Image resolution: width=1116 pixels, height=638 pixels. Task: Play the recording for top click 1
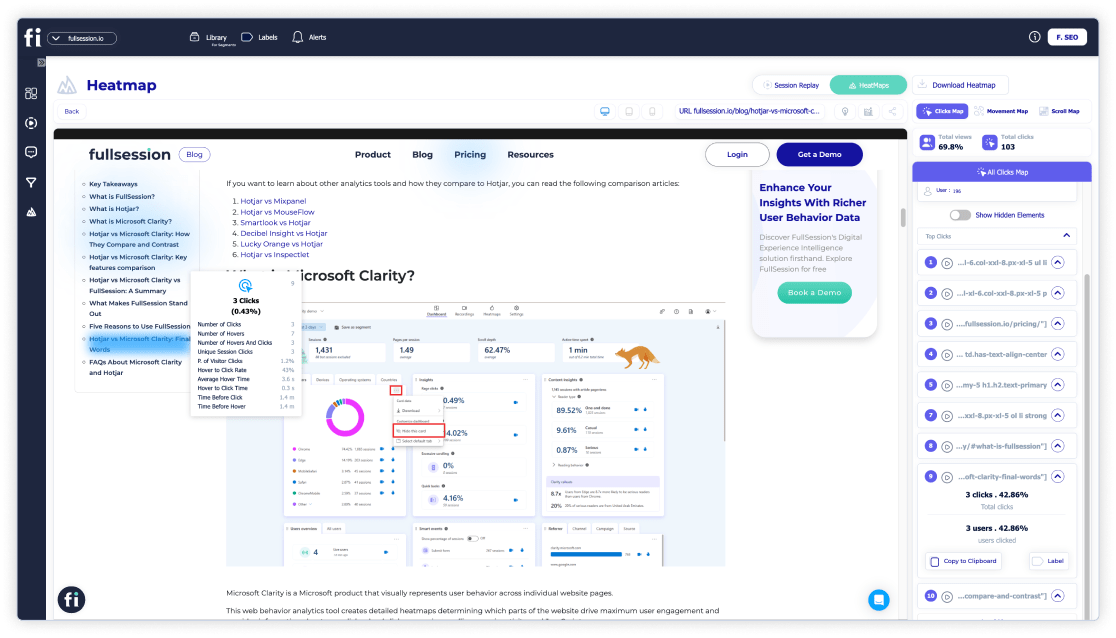click(947, 263)
